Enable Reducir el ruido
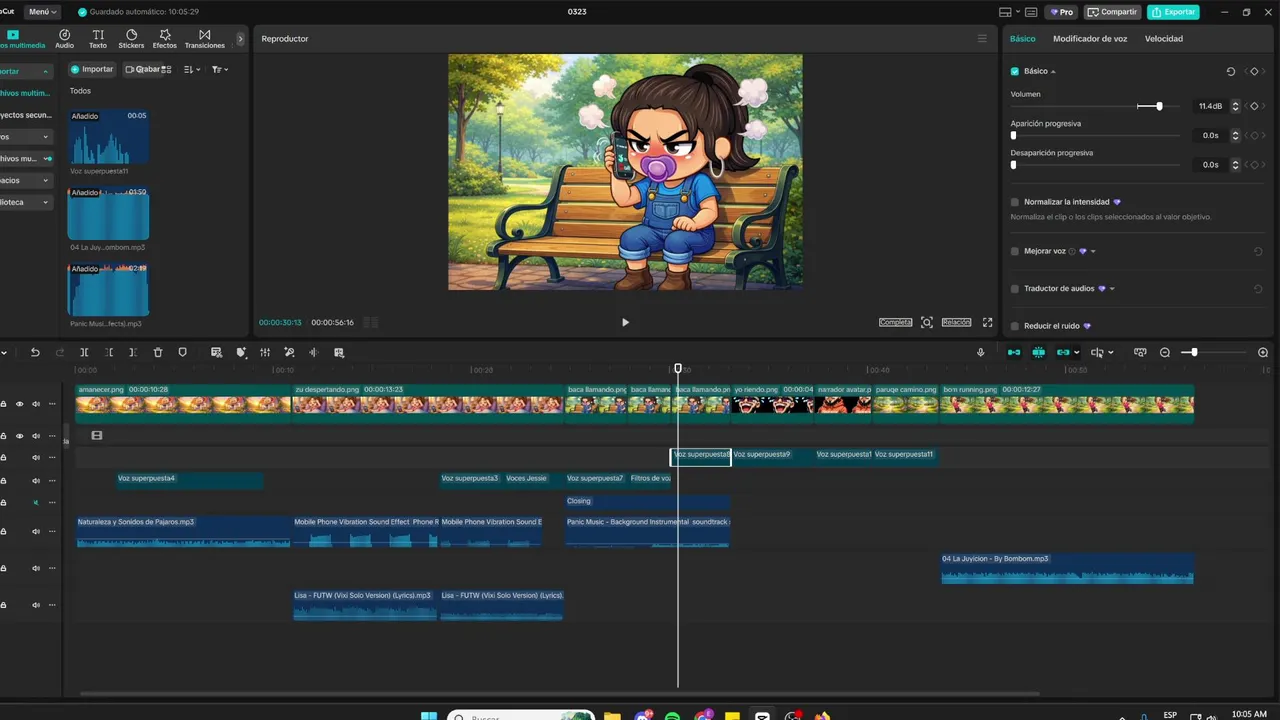 (1015, 326)
